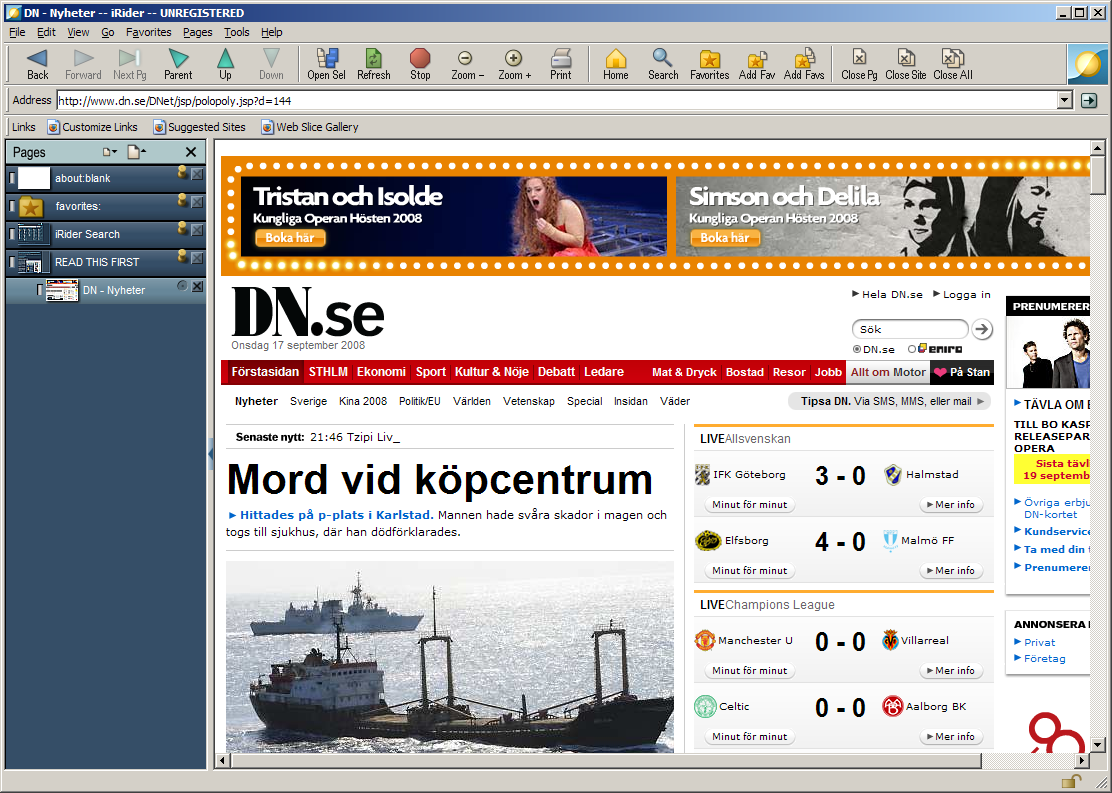The height and width of the screenshot is (793, 1112).
Task: Click vertical scrollbar down arrow
Action: (x=1098, y=745)
